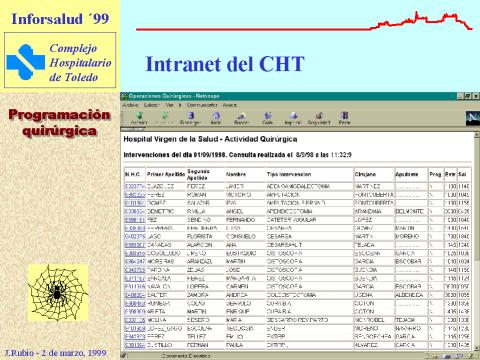Click the spider web image
480x360 pixels.
58,292
